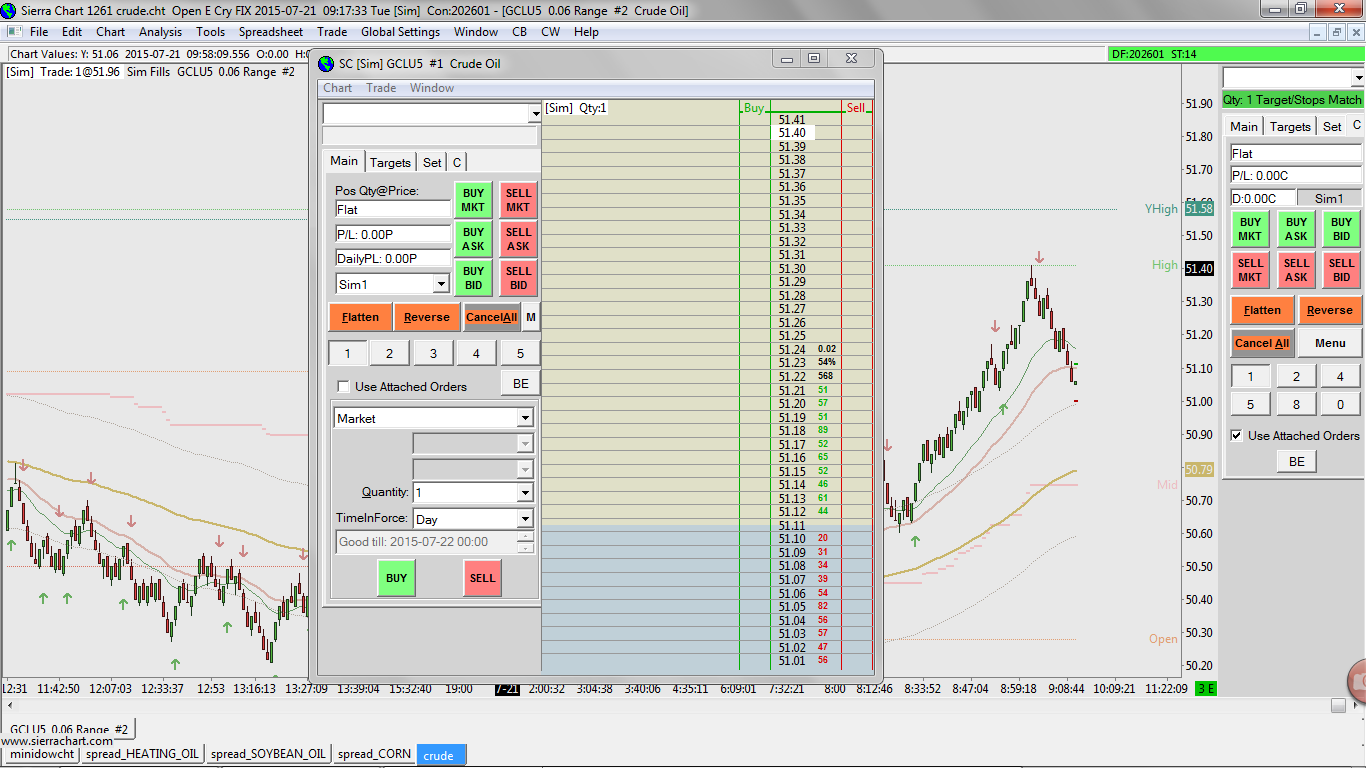Screen dimensions: 1366x768
Task: Click the 7-21 date marker on the time axis
Action: click(507, 688)
